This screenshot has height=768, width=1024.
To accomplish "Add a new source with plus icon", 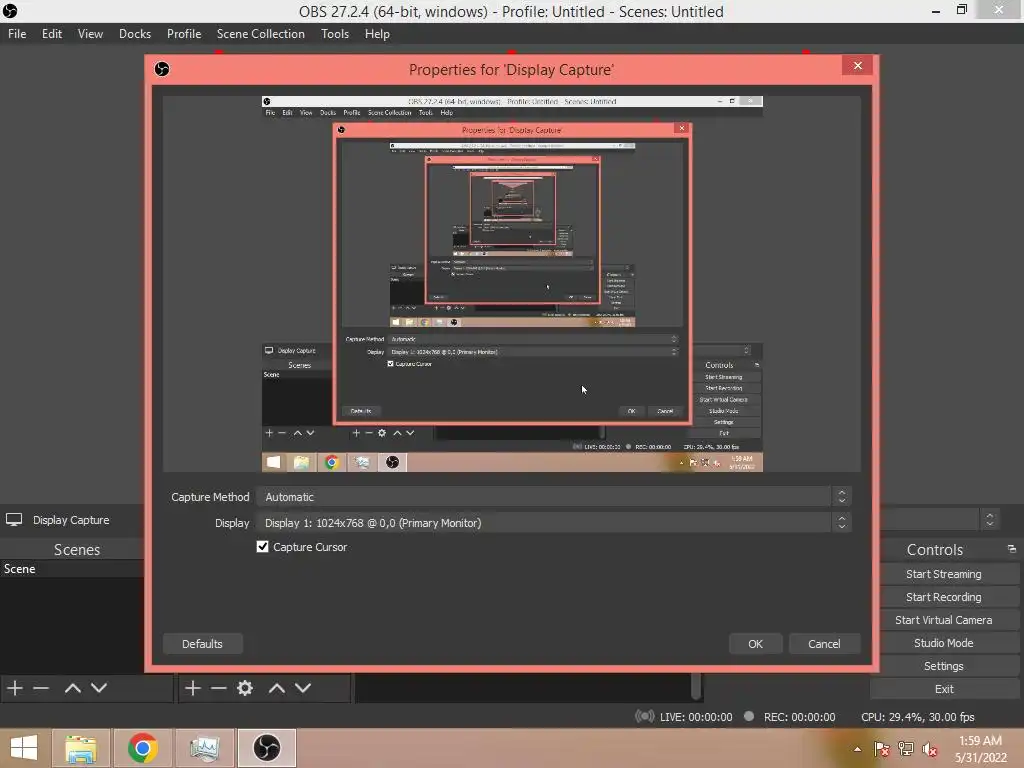I will pyautogui.click(x=193, y=688).
